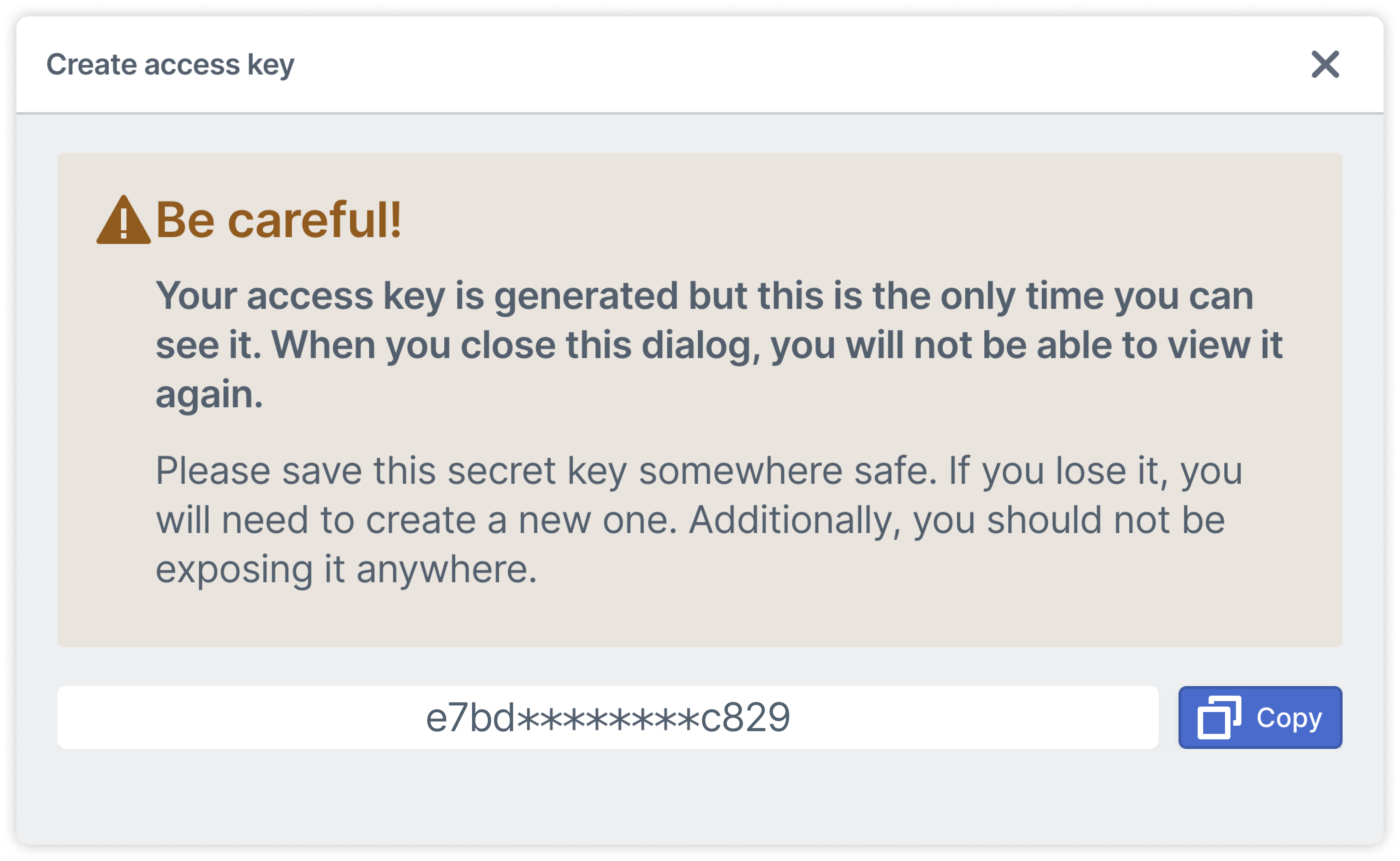The width and height of the screenshot is (1400, 861).
Task: Click the "Be careful!" heading
Action: [279, 220]
